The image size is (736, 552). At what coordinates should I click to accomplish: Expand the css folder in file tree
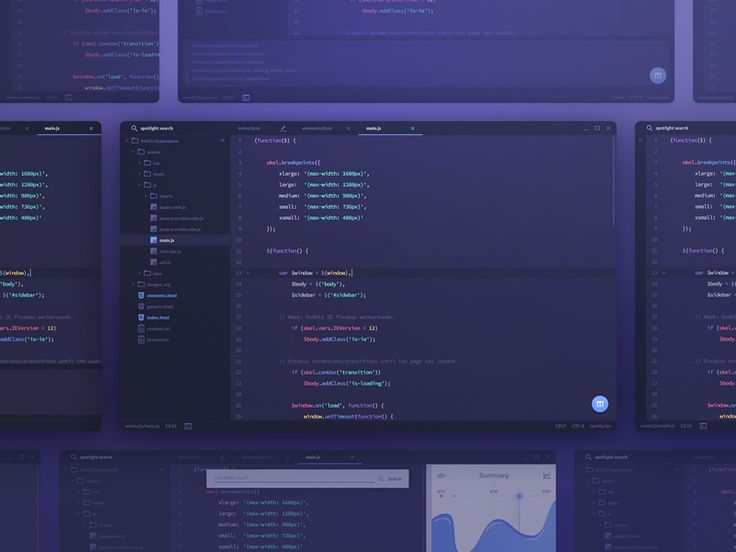click(139, 162)
